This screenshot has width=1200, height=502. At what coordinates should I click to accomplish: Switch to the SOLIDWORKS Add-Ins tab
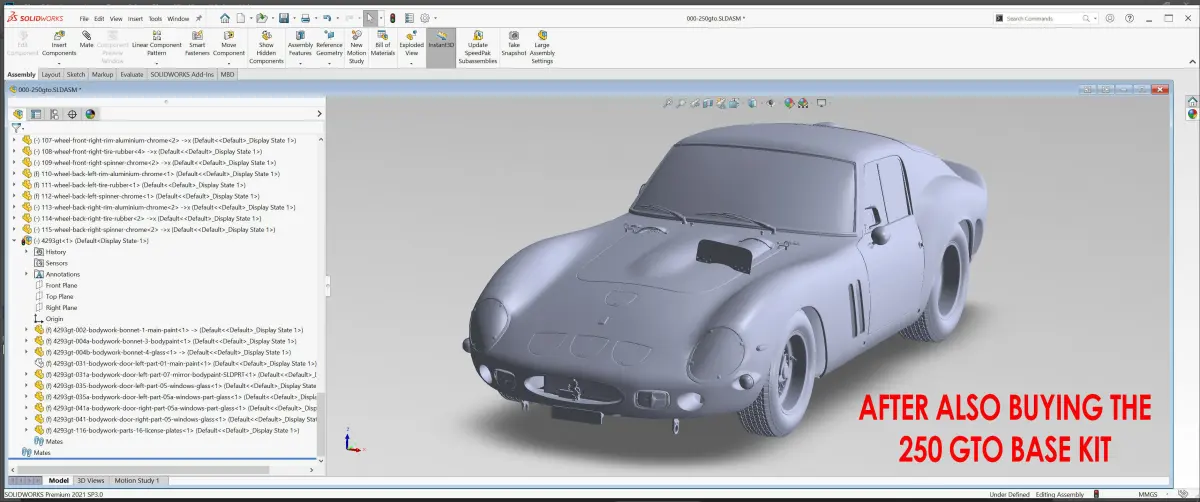point(182,74)
